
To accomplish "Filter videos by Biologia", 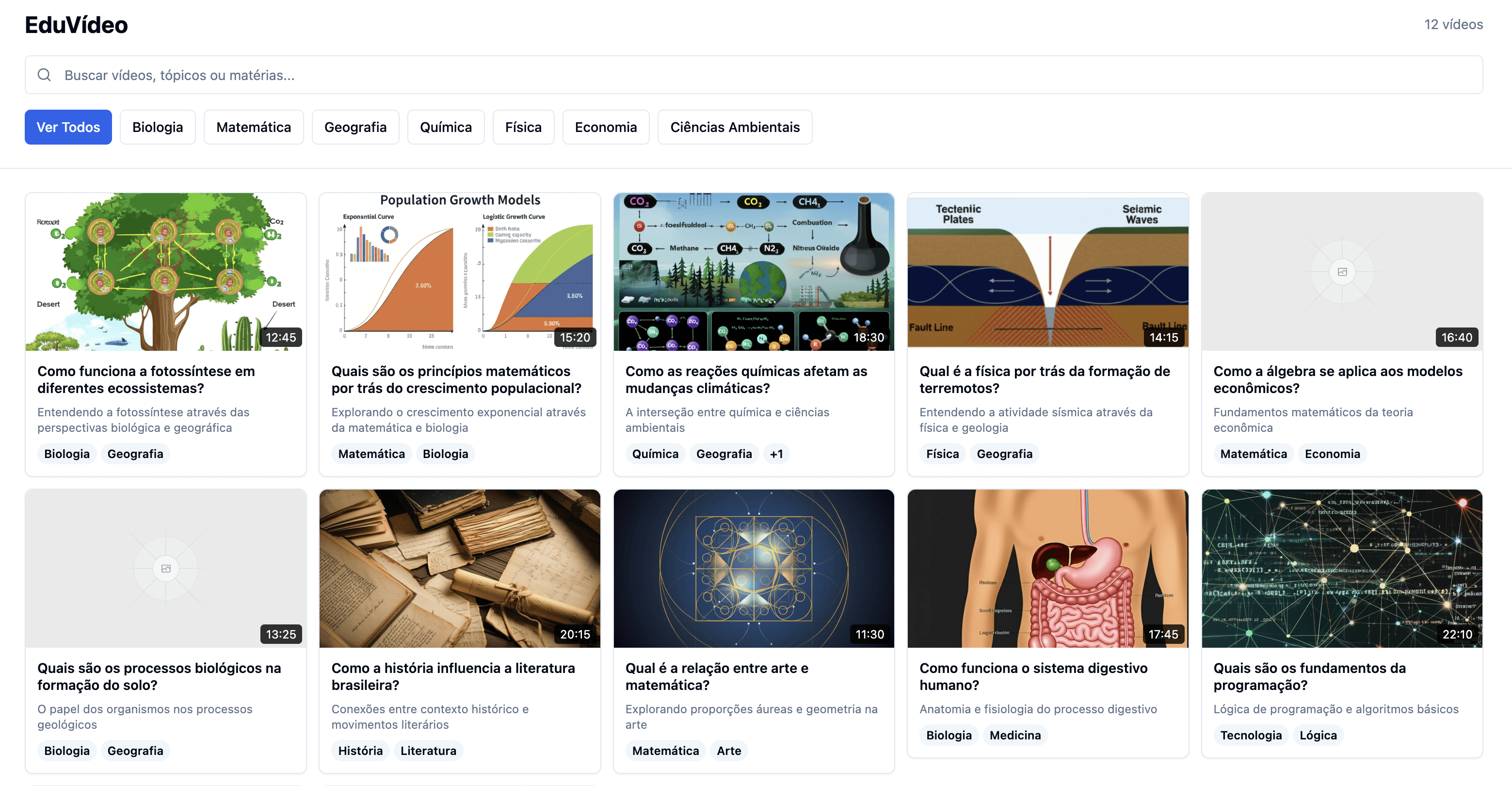I will 157,127.
